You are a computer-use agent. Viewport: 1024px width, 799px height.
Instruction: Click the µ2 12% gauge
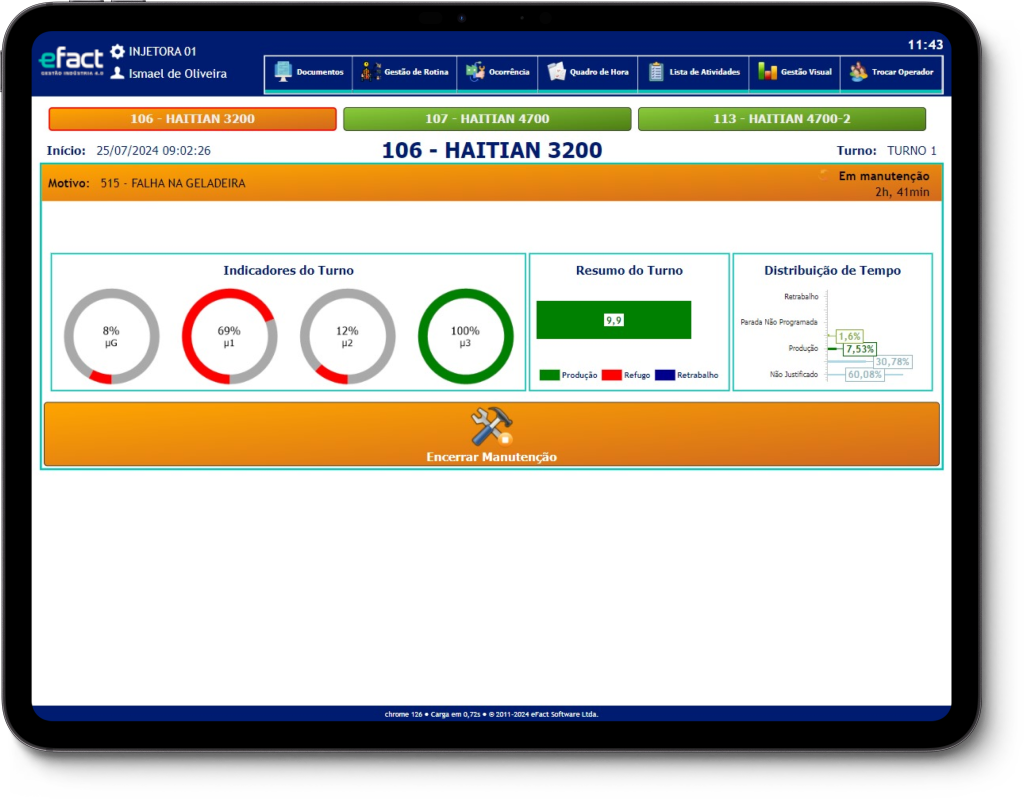[x=347, y=336]
